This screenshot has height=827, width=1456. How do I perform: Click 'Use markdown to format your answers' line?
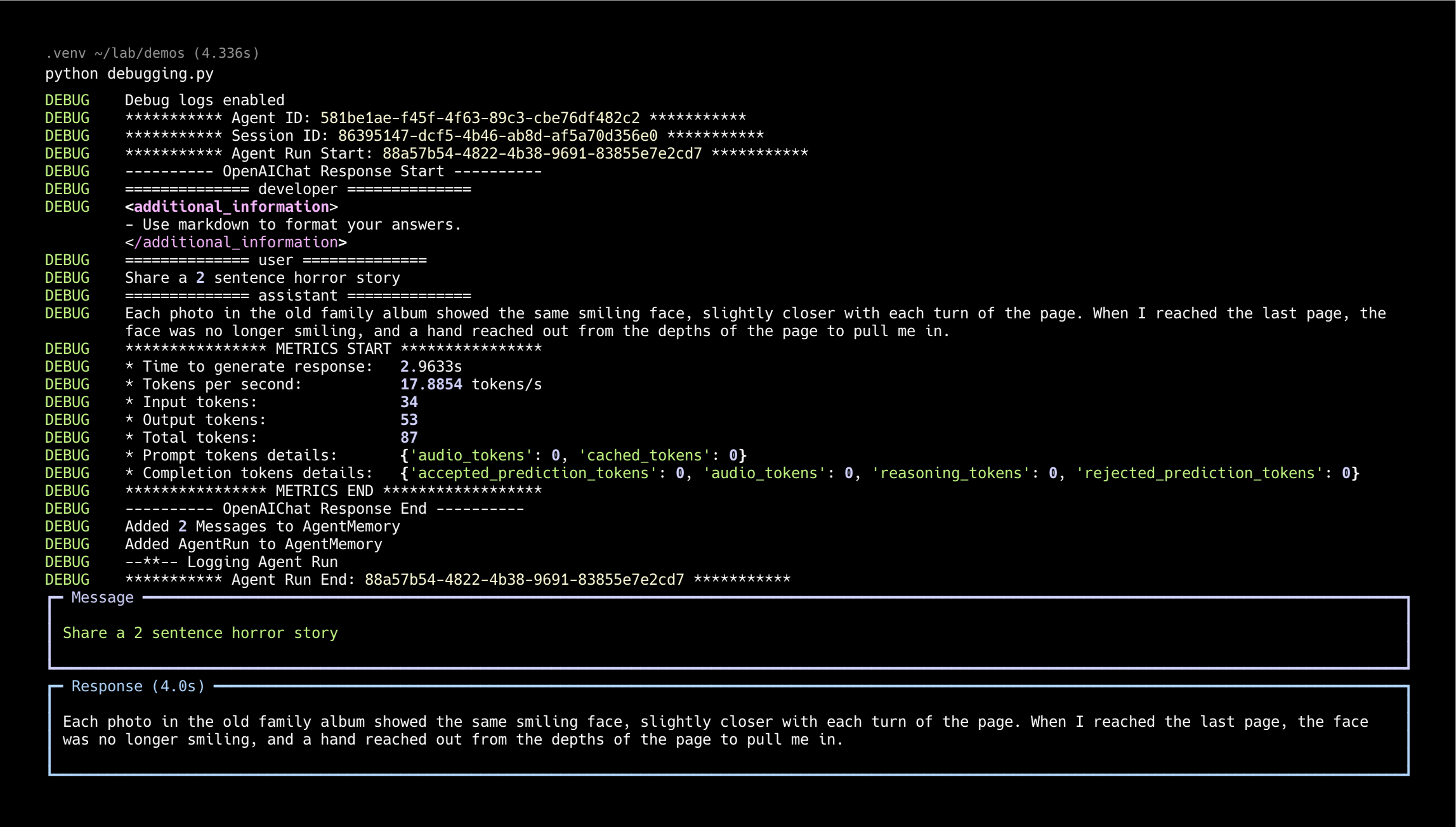point(293,225)
